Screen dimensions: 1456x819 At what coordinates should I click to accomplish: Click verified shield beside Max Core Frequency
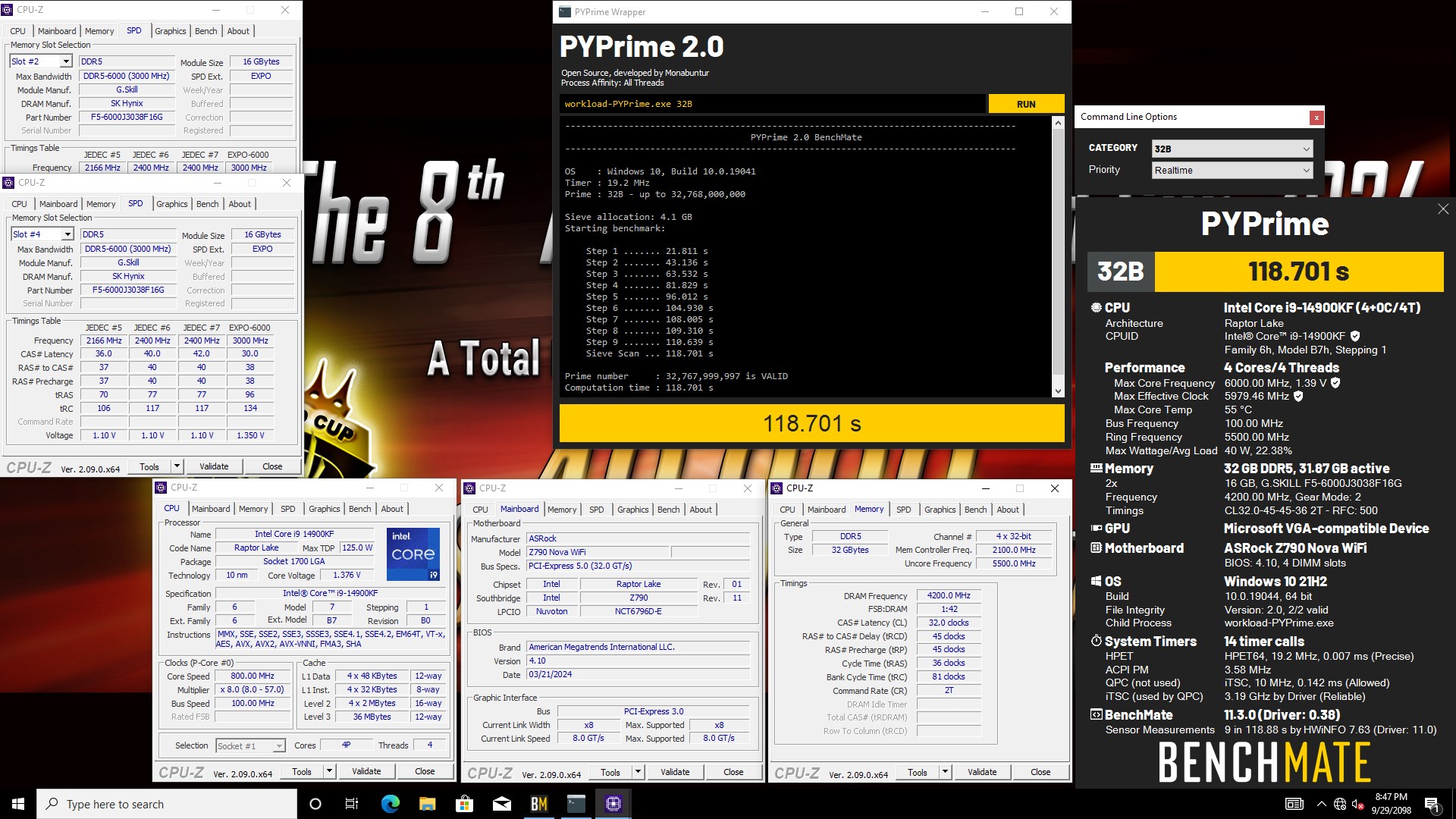tap(1335, 383)
